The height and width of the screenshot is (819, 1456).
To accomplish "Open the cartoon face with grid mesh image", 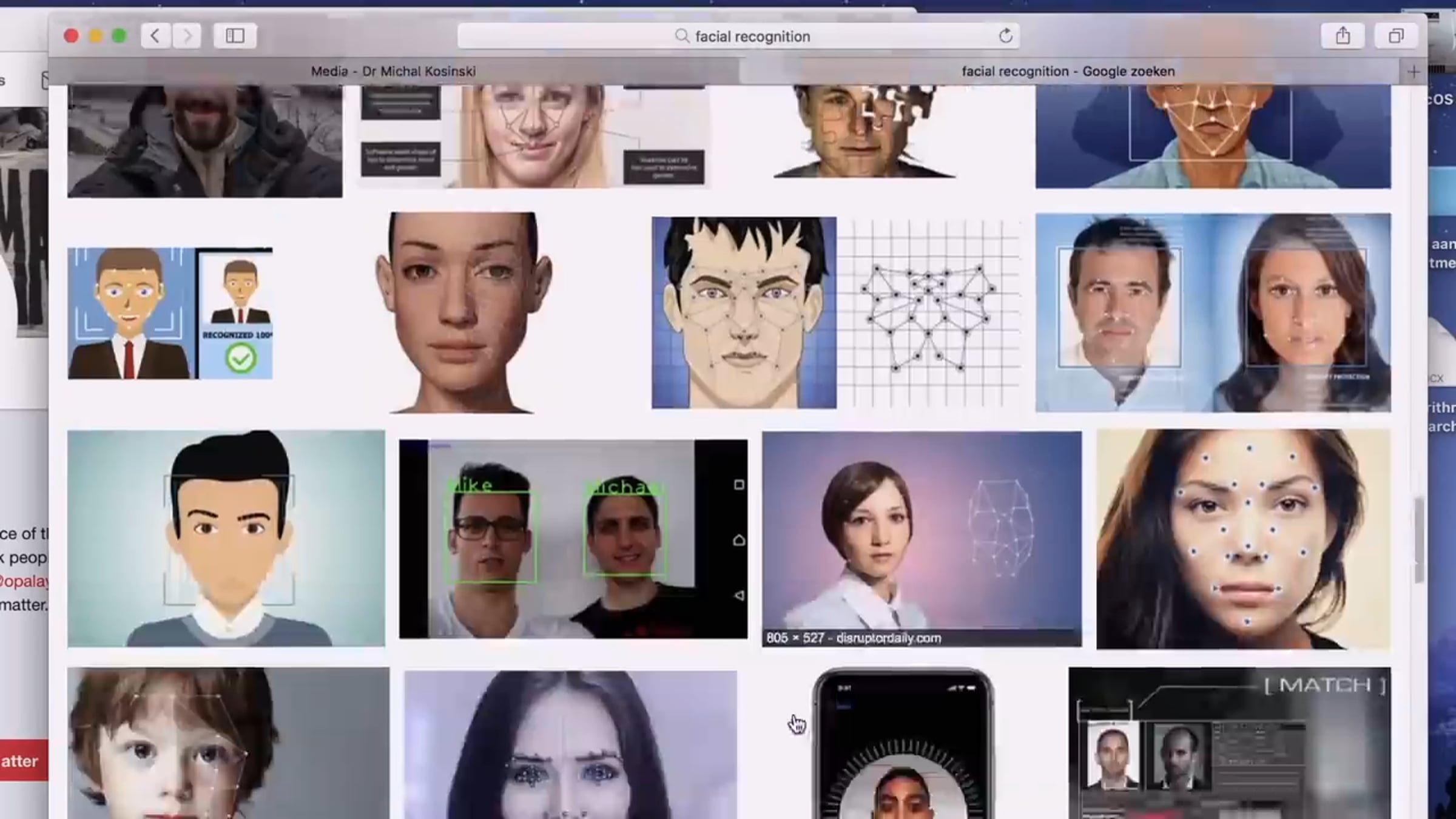I will [836, 312].
